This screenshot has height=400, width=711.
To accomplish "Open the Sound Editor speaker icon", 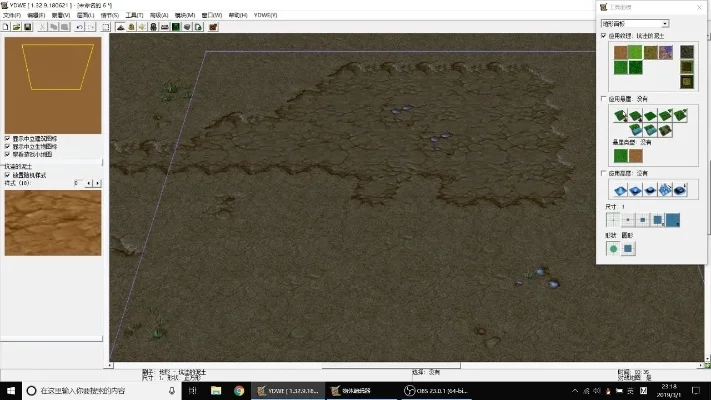I will (x=142, y=27).
